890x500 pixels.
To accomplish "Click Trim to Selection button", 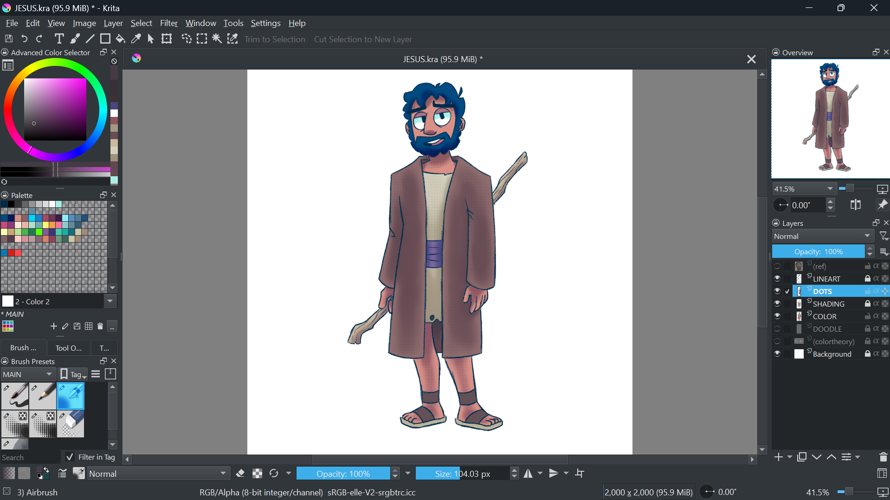I will (274, 40).
